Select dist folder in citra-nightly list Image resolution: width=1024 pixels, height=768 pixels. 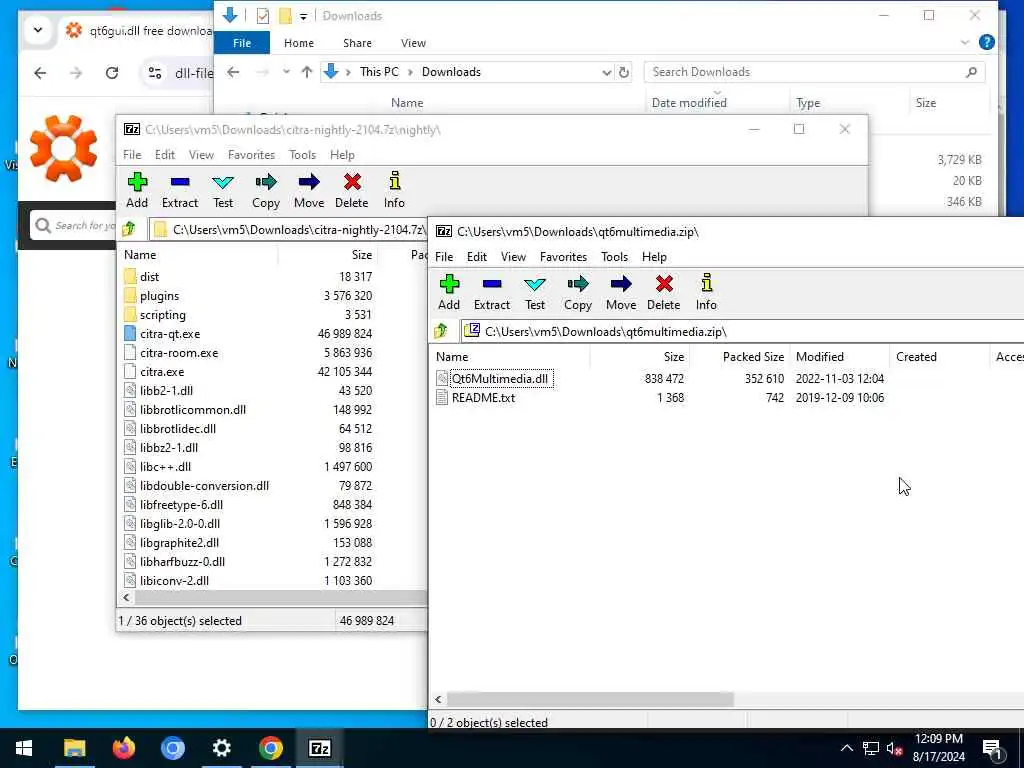point(149,277)
